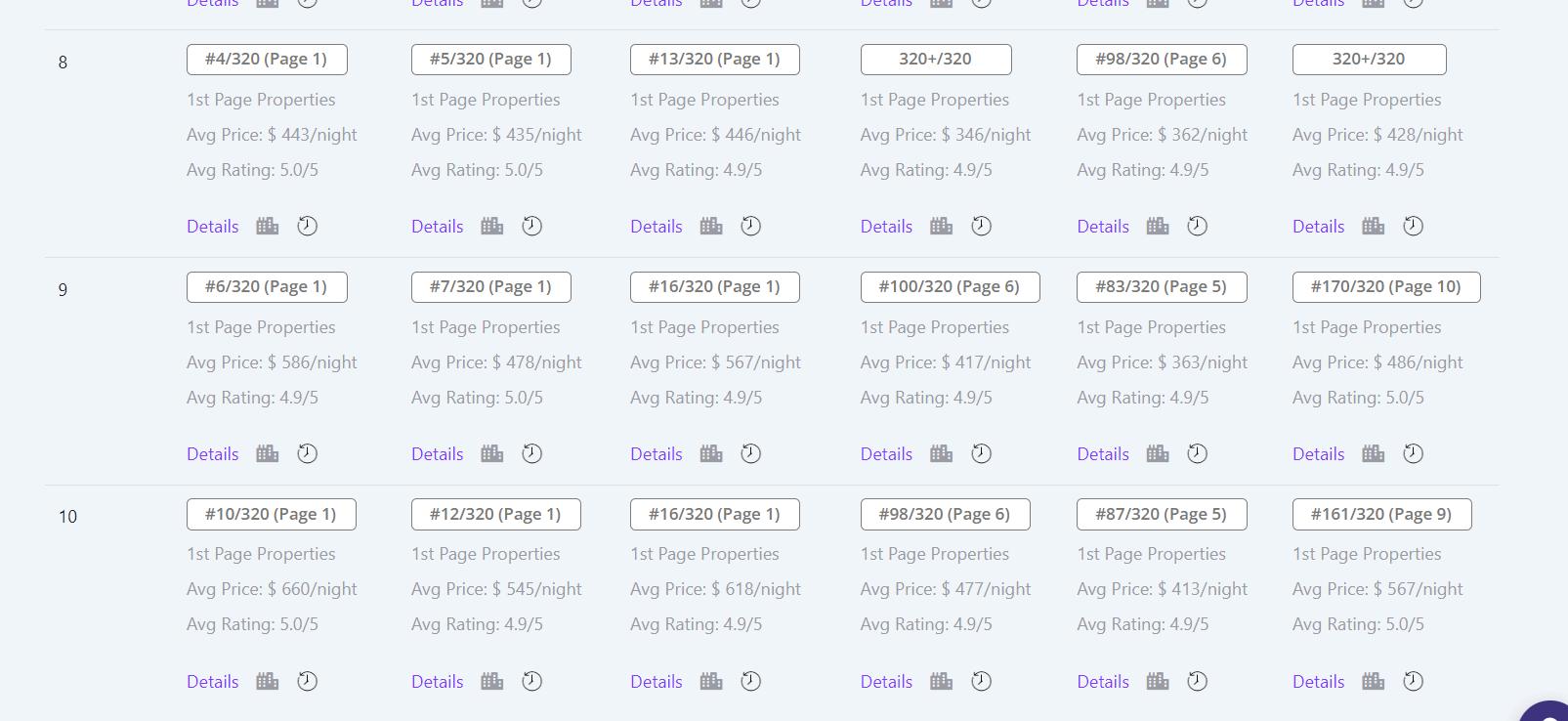Open history clock in $486/night card

1413,453
